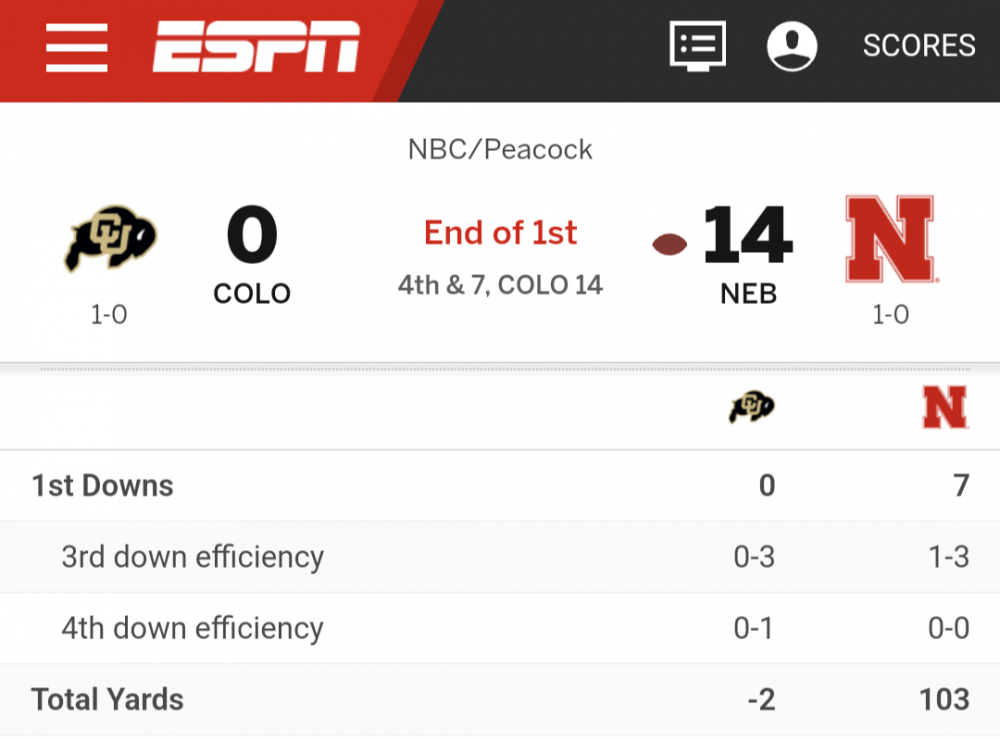
Task: Open the hamburger navigation menu
Action: coord(76,47)
